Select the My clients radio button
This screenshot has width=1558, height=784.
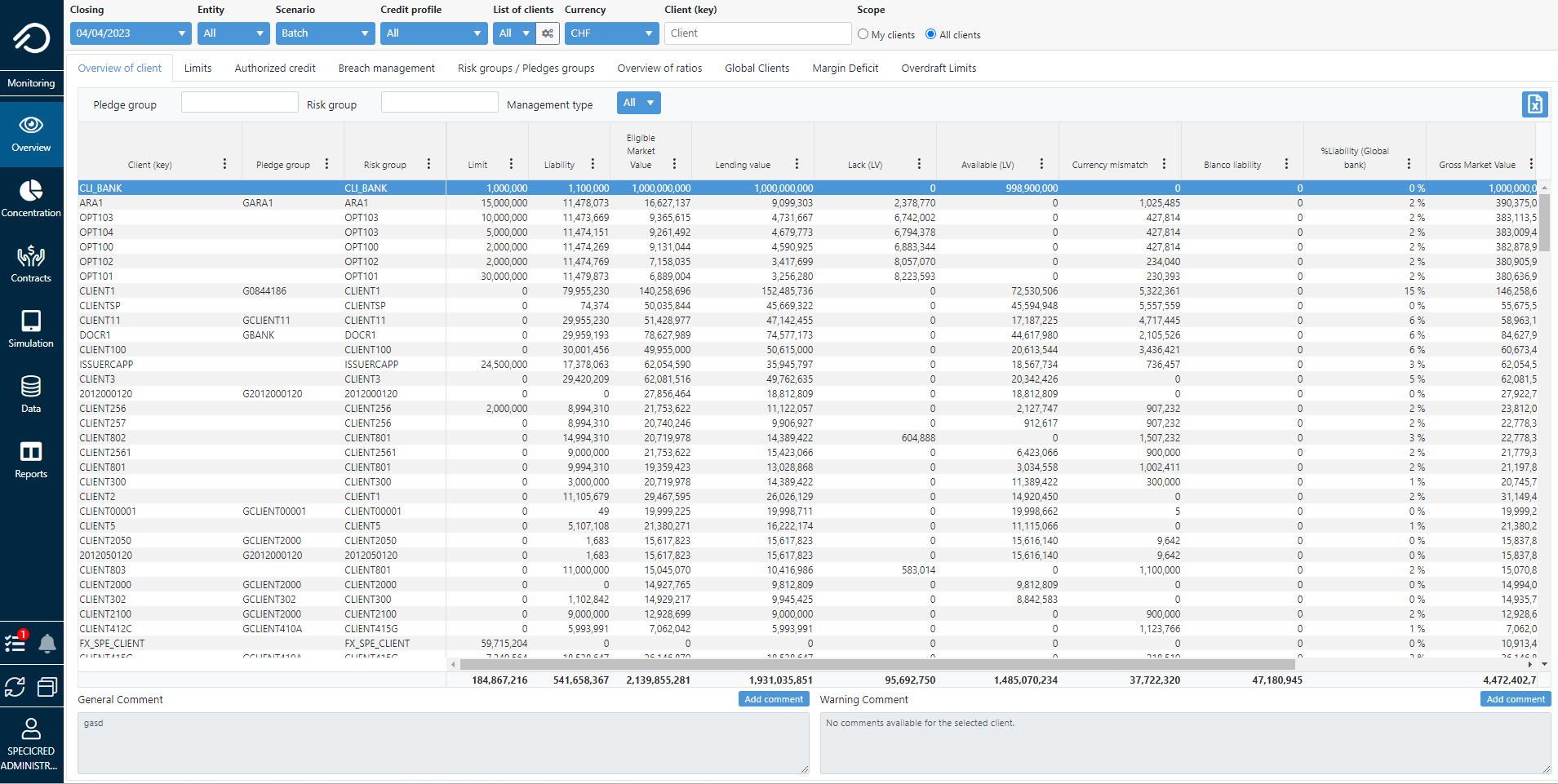[863, 34]
